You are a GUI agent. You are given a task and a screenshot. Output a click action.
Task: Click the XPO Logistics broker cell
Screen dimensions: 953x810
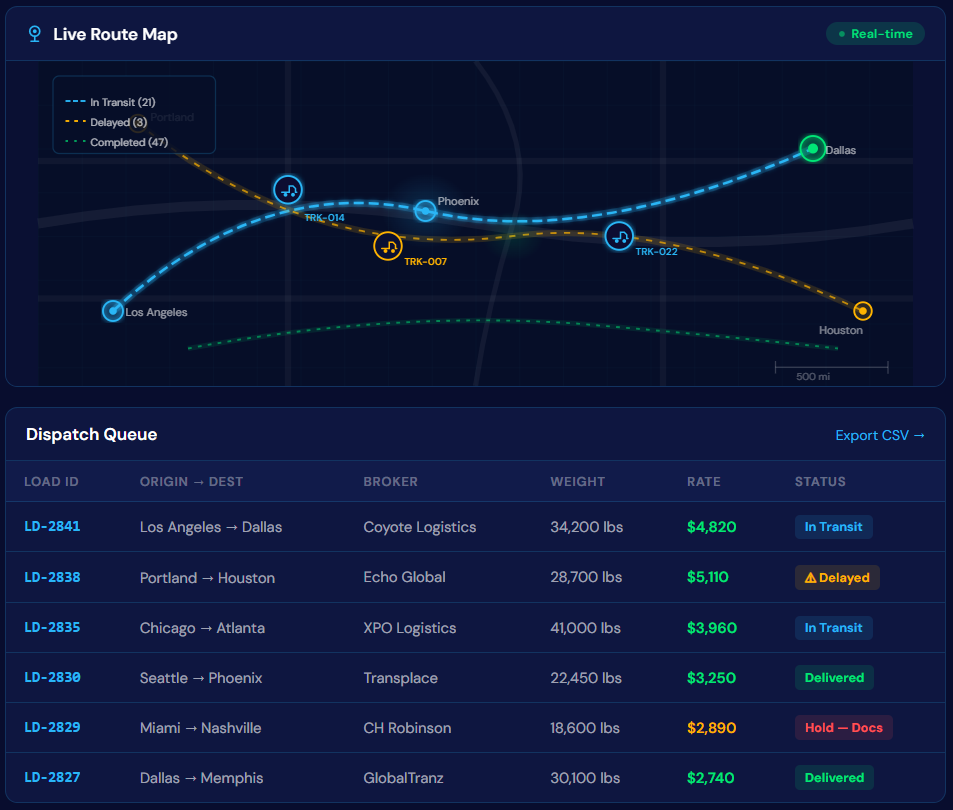[x=410, y=628]
